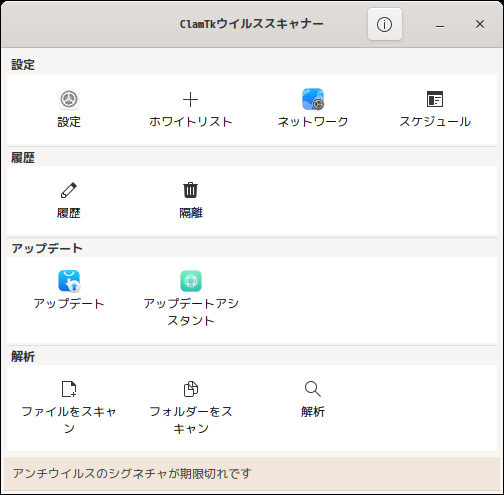Open the 履歴 pencil icon
The height and width of the screenshot is (495, 504).
click(69, 190)
